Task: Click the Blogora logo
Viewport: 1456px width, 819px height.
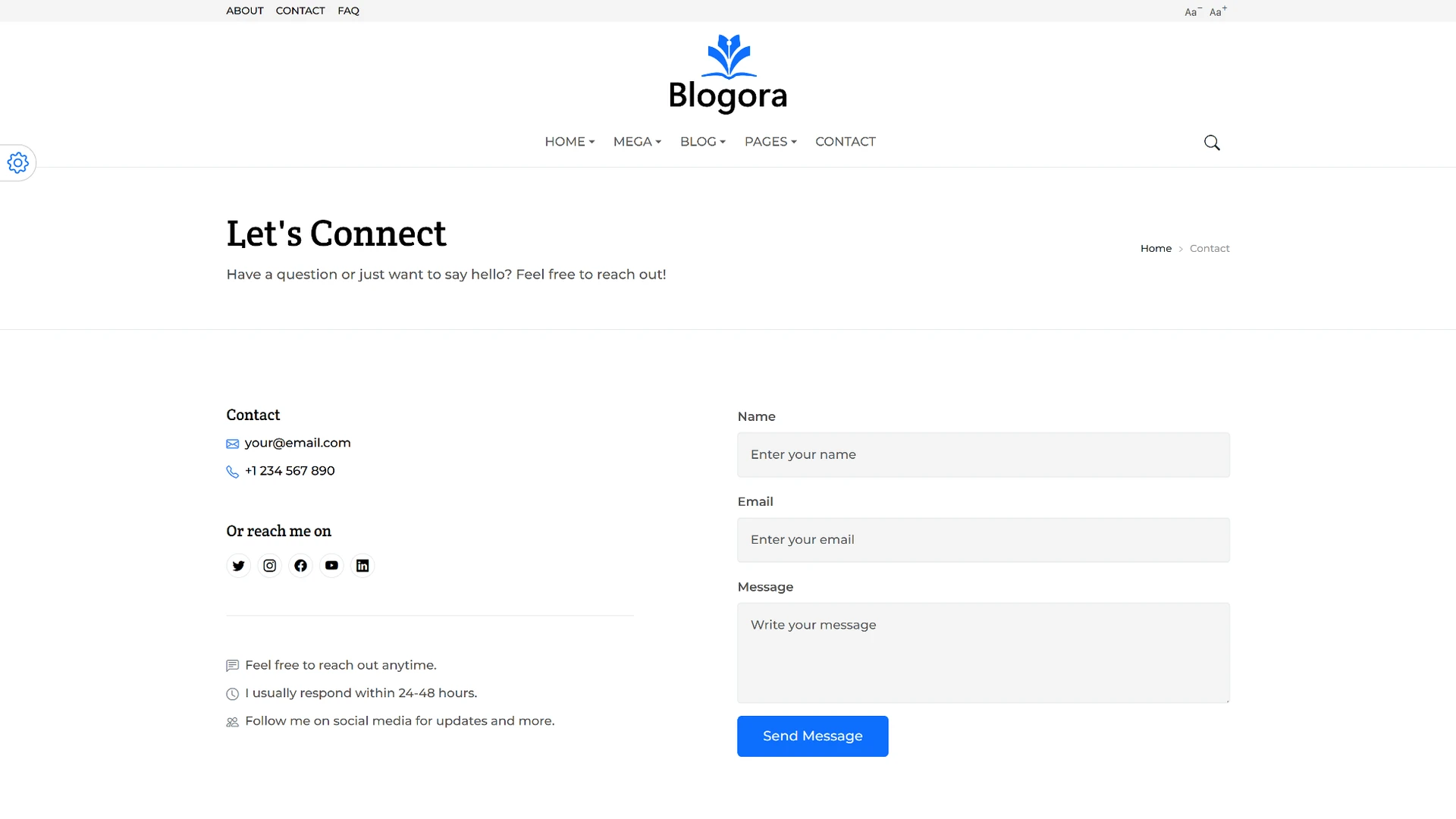Action: pyautogui.click(x=728, y=74)
